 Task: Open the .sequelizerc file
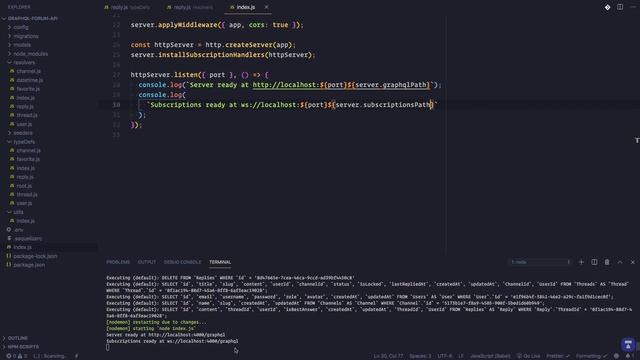pos(28,238)
